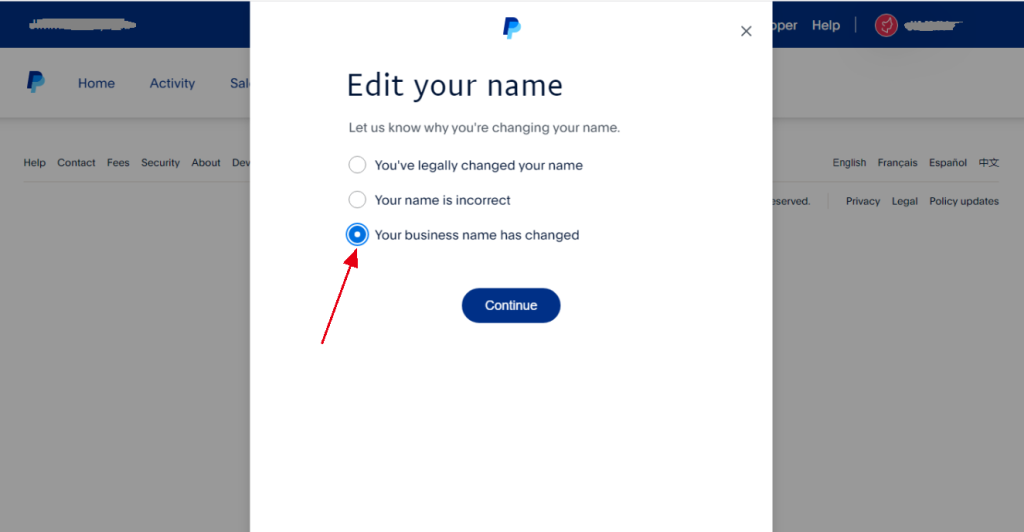The image size is (1024, 532).
Task: Open the red profile avatar icon
Action: 886,25
